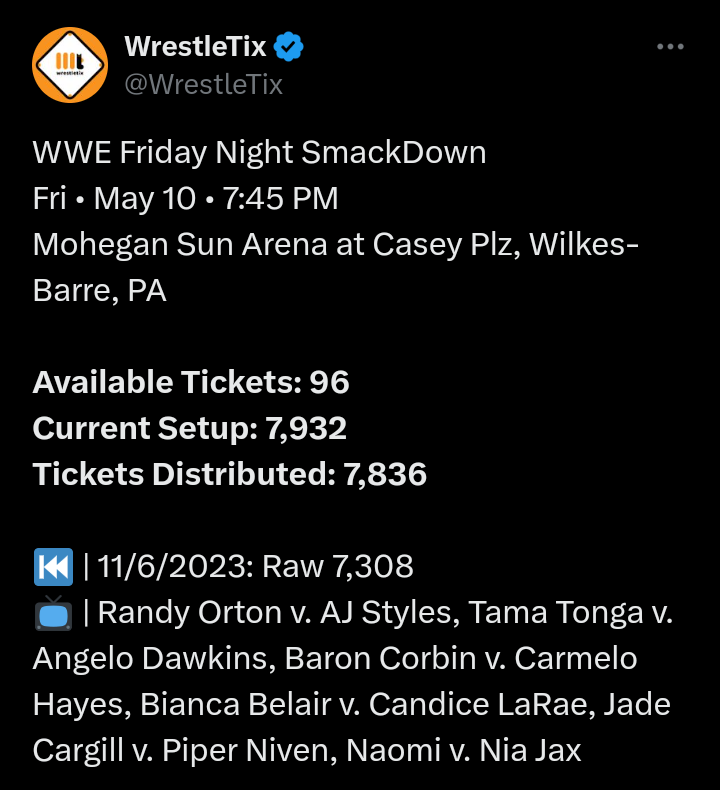Click the orange wrestletix logo diamond
Image resolution: width=720 pixels, height=790 pixels.
coord(70,65)
